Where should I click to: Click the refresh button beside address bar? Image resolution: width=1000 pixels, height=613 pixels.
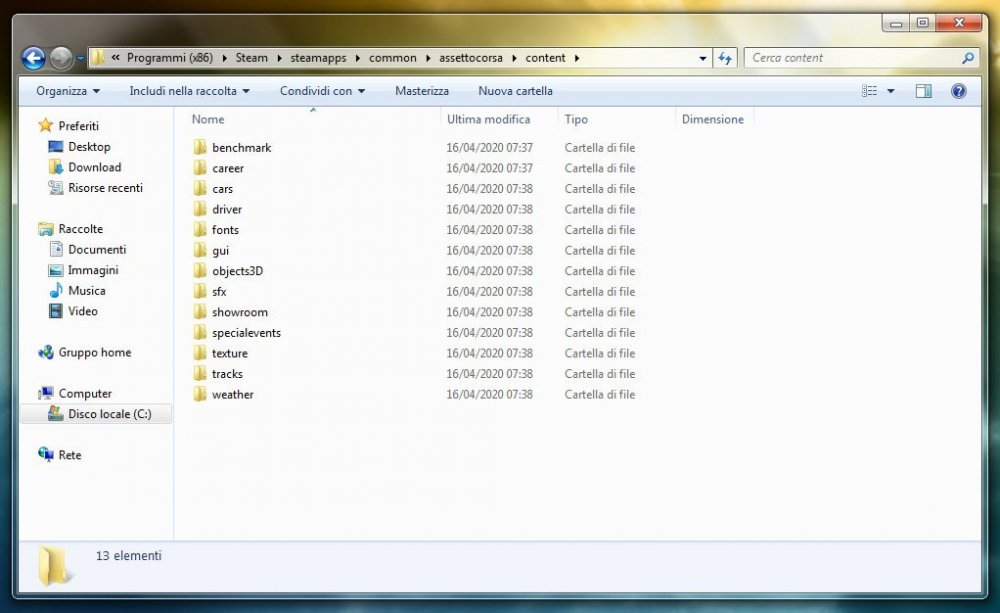[724, 58]
